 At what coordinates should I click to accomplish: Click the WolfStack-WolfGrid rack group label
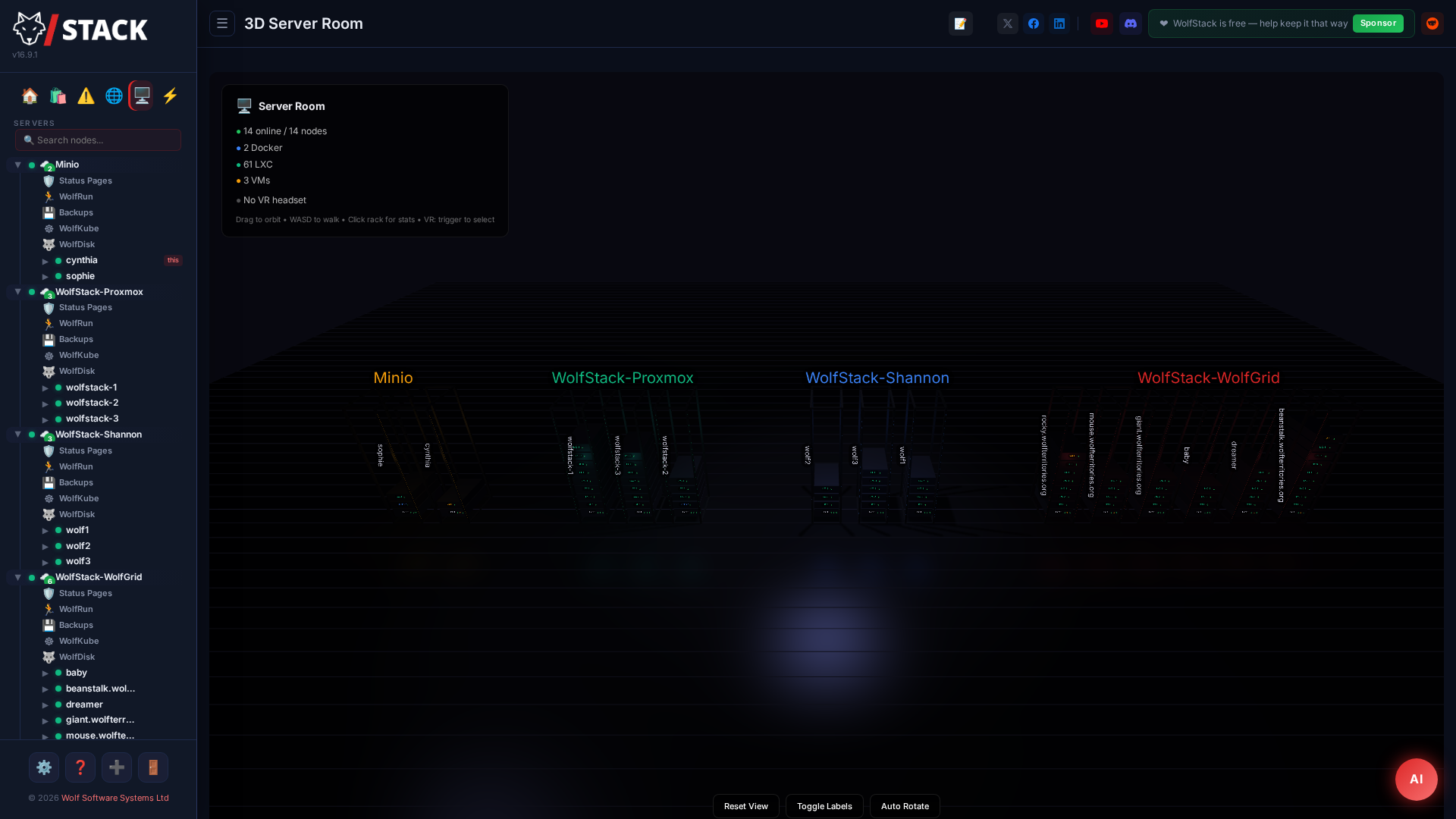click(1209, 378)
